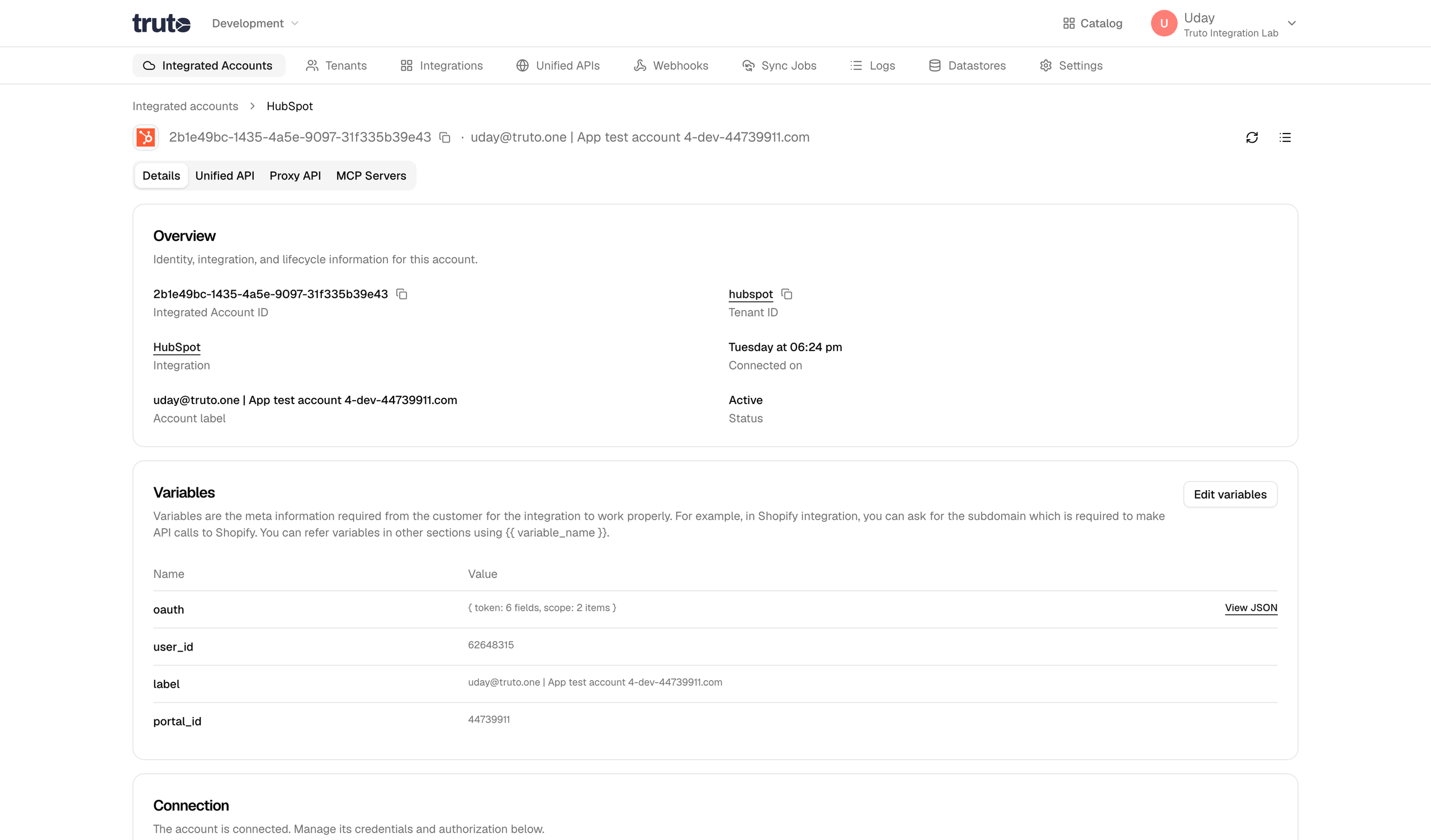Click the Integrated accounts breadcrumb
Viewport: 1431px width, 840px height.
(x=185, y=106)
